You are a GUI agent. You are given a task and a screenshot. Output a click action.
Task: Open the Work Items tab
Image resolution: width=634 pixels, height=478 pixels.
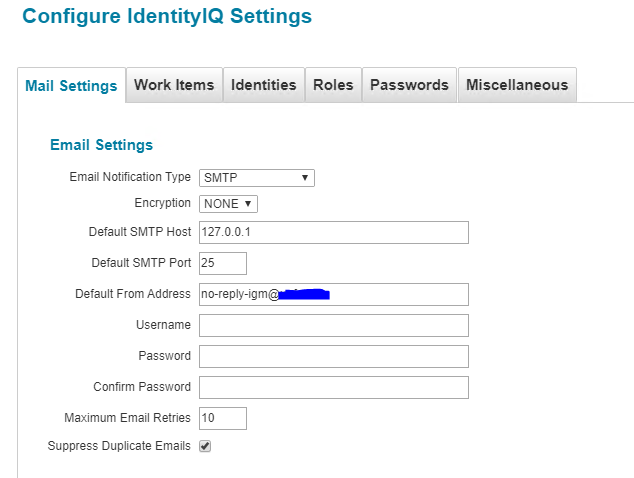pos(174,85)
